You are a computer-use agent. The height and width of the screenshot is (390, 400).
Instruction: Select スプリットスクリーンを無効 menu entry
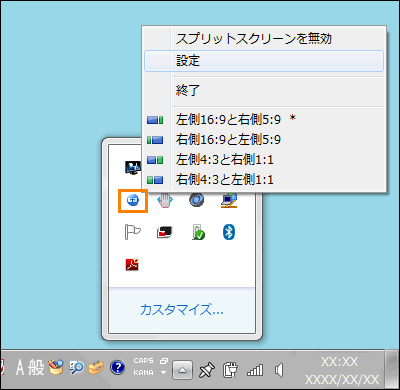(264, 39)
